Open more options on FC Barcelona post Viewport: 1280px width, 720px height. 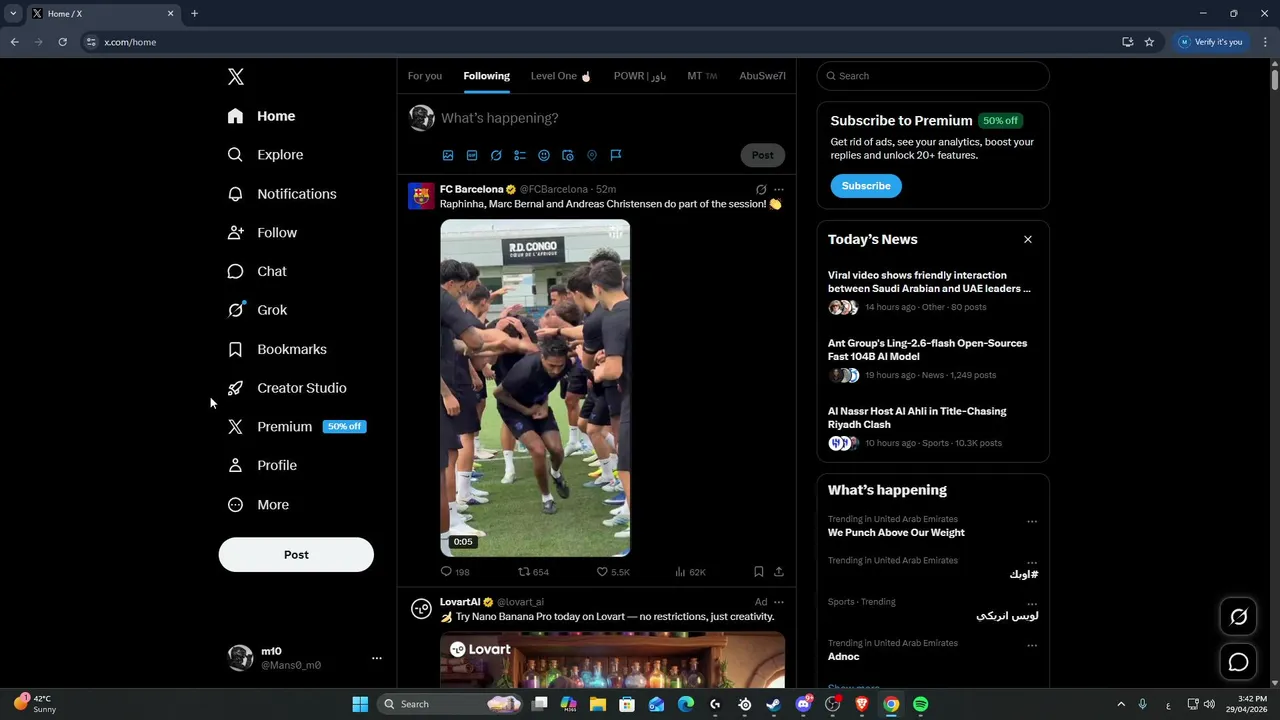(779, 189)
